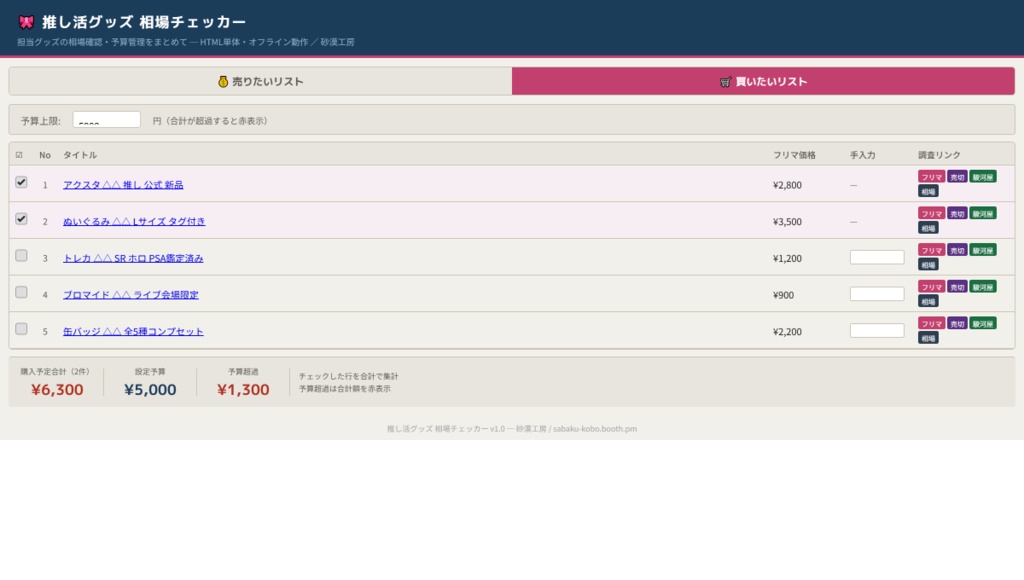Click the 缶バッジ △△ 全5種コンプセット link
This screenshot has height=580, width=1024.
(133, 331)
